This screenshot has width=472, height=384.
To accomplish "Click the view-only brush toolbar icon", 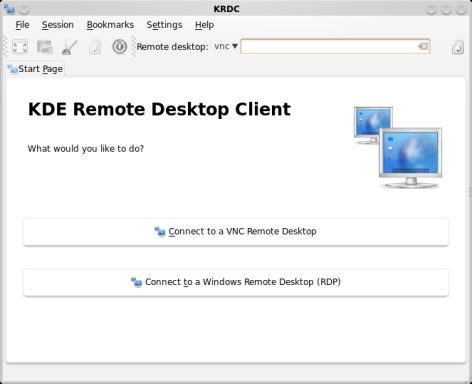I will [x=70, y=47].
